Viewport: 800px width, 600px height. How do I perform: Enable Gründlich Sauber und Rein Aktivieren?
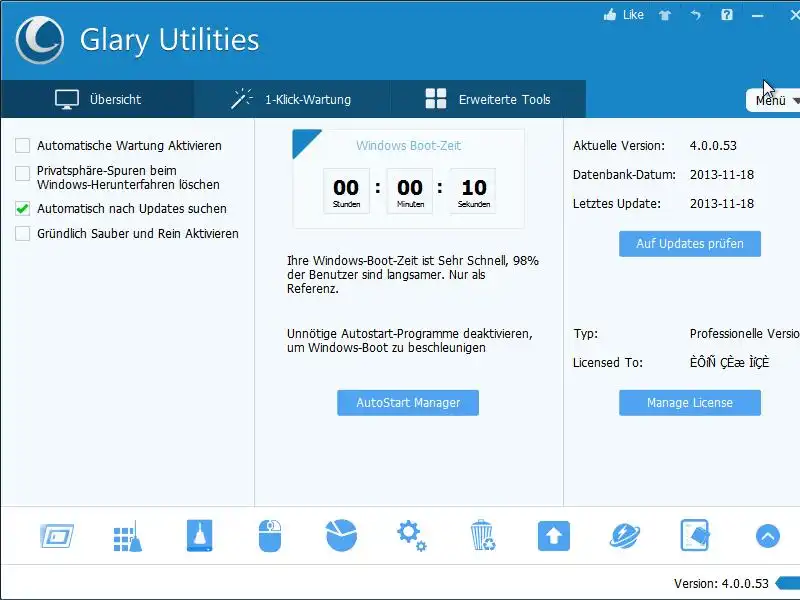click(22, 234)
